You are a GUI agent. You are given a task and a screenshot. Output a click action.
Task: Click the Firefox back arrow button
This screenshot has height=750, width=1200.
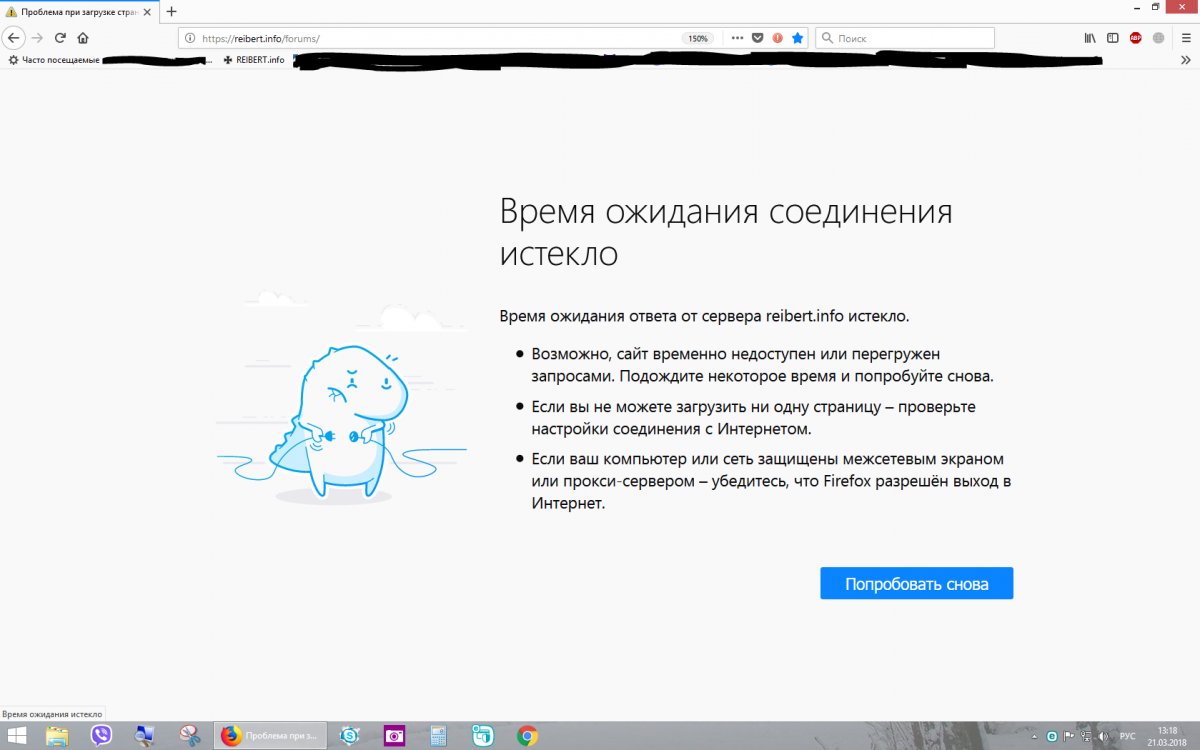coord(13,38)
